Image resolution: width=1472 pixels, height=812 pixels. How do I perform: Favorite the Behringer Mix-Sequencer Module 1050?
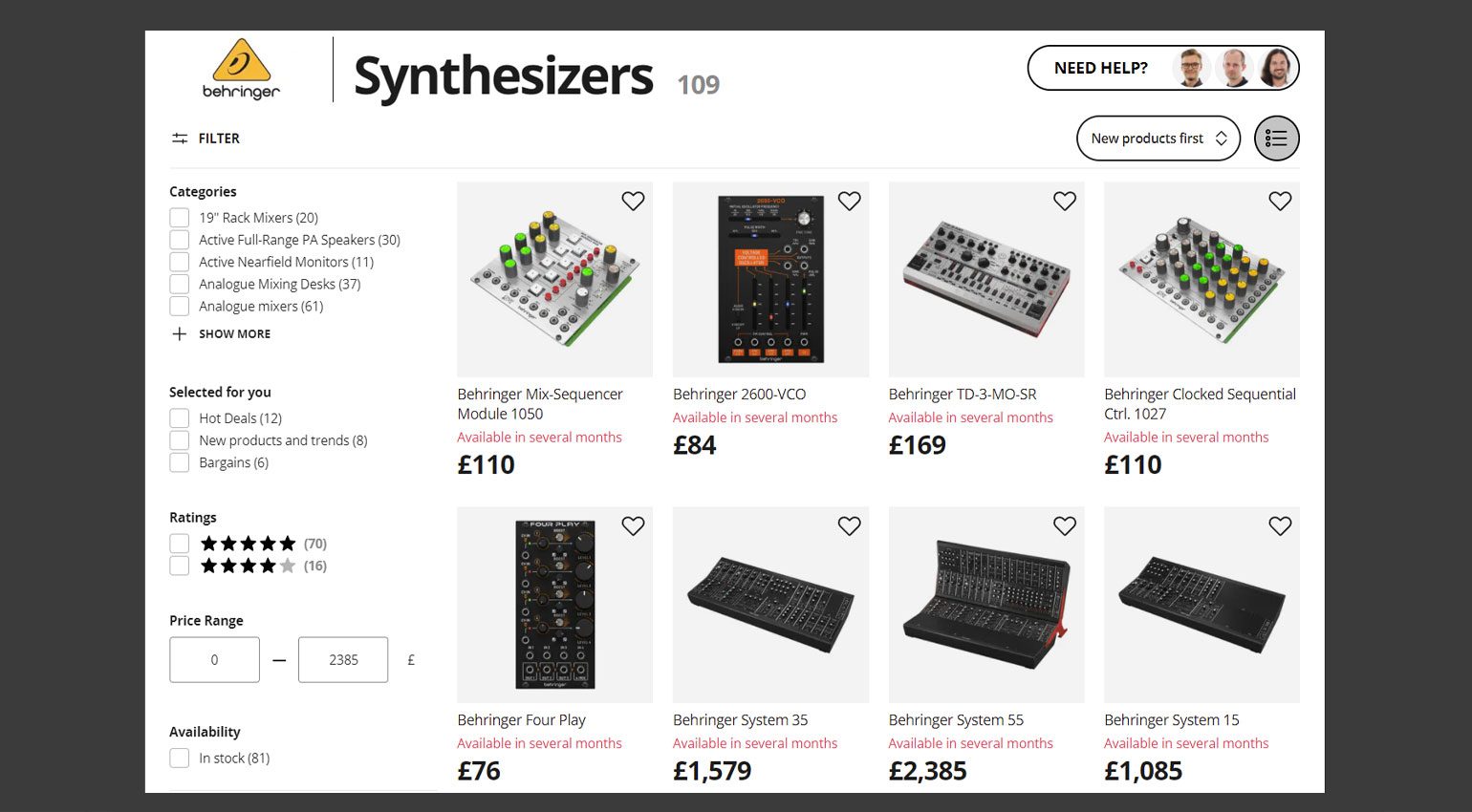tap(633, 201)
